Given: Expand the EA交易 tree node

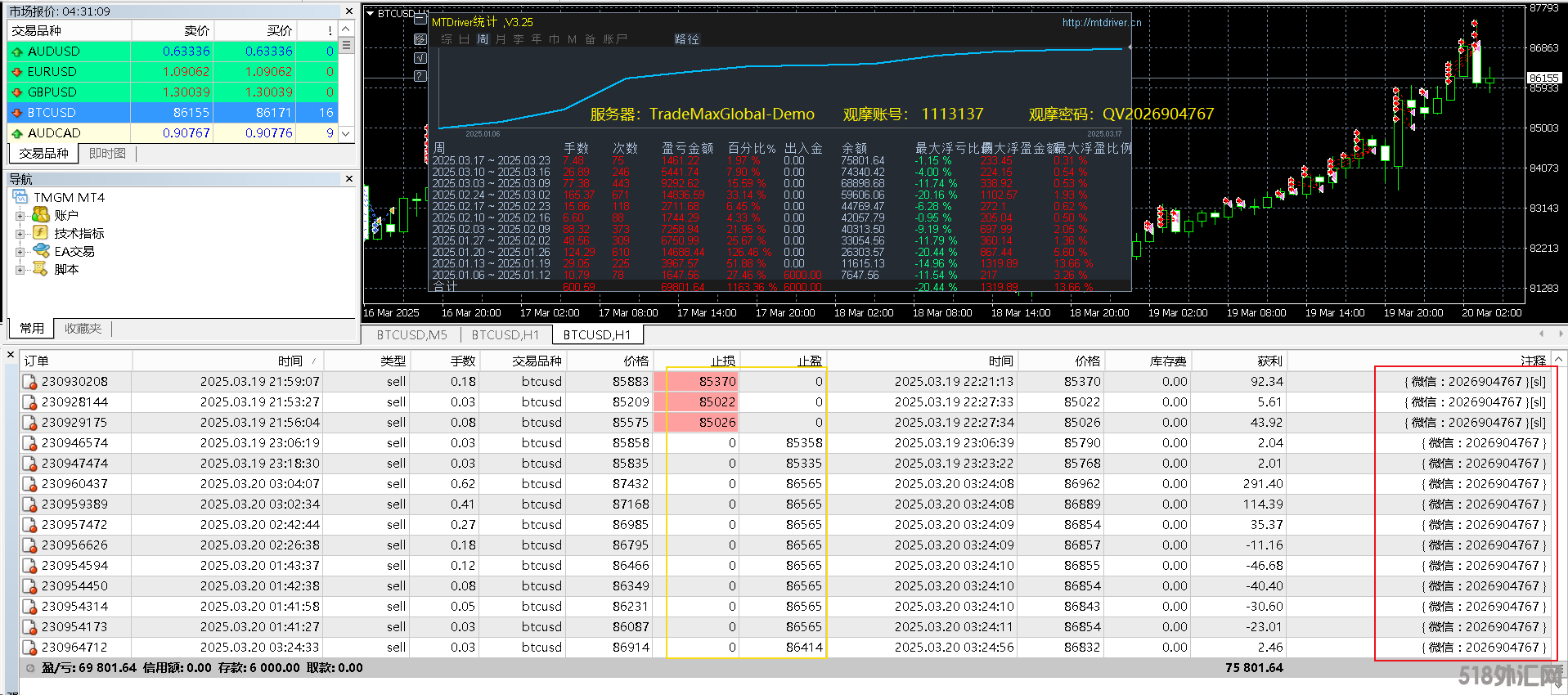Looking at the screenshot, I should [20, 252].
